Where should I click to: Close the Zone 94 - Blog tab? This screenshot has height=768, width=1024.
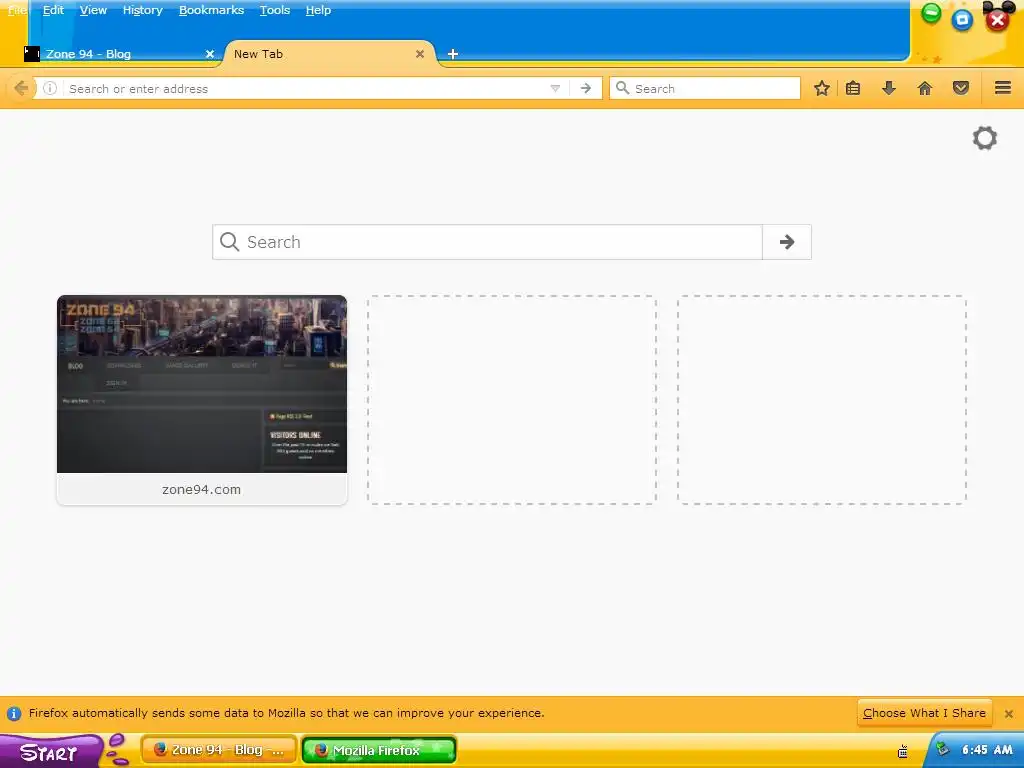click(210, 54)
